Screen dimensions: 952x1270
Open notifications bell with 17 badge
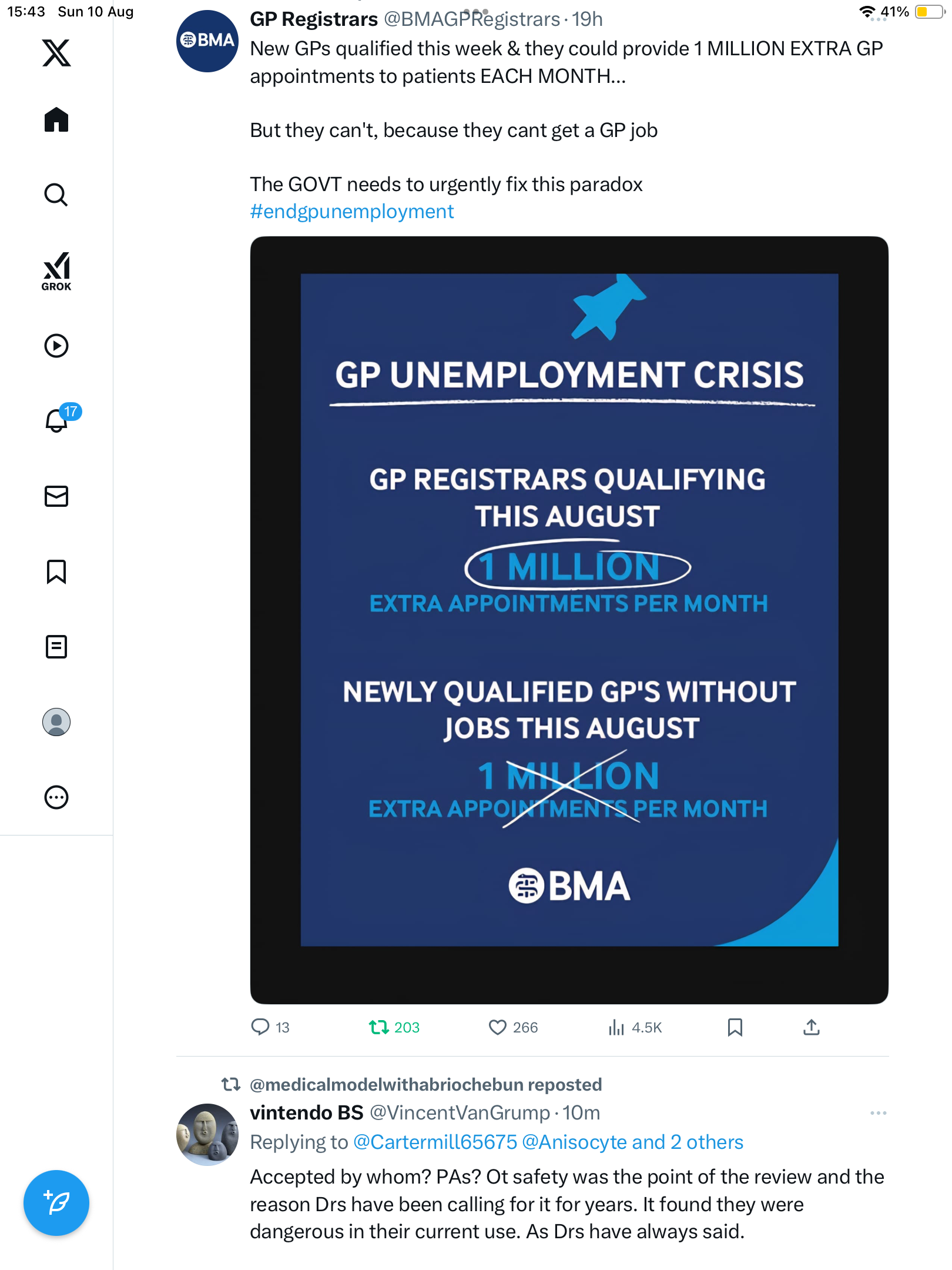click(x=57, y=420)
